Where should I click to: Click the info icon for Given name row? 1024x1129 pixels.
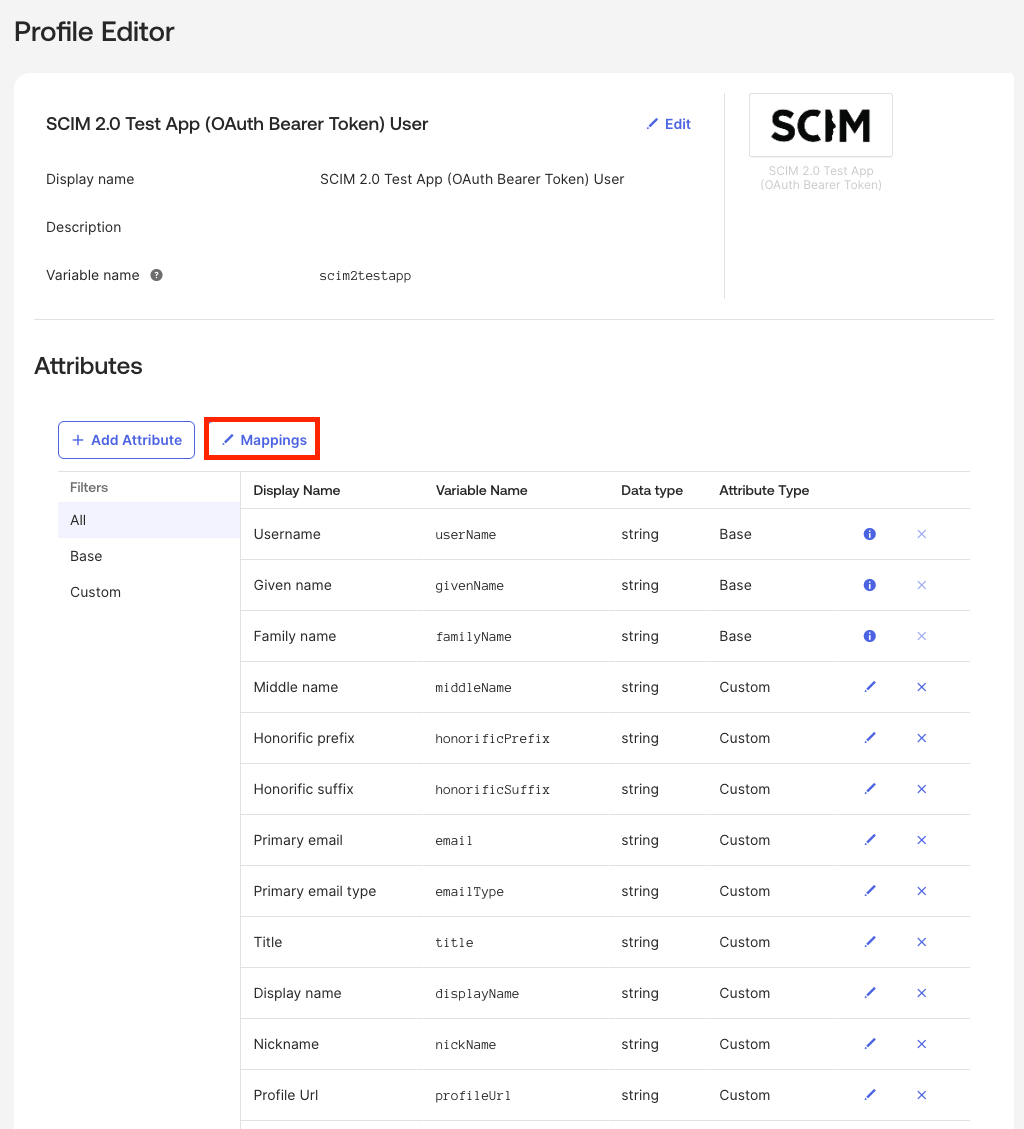point(869,585)
